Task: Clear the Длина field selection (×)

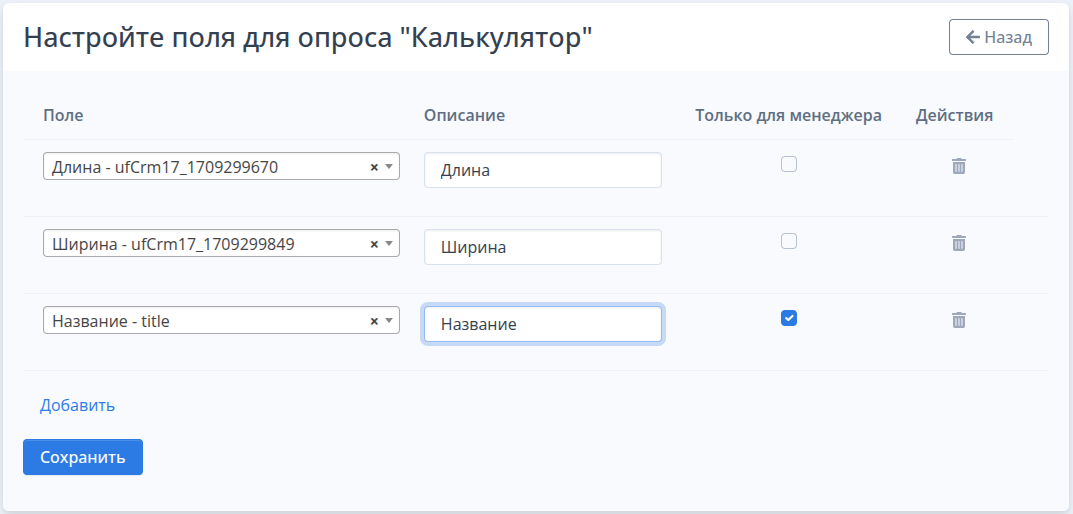Action: pos(374,167)
